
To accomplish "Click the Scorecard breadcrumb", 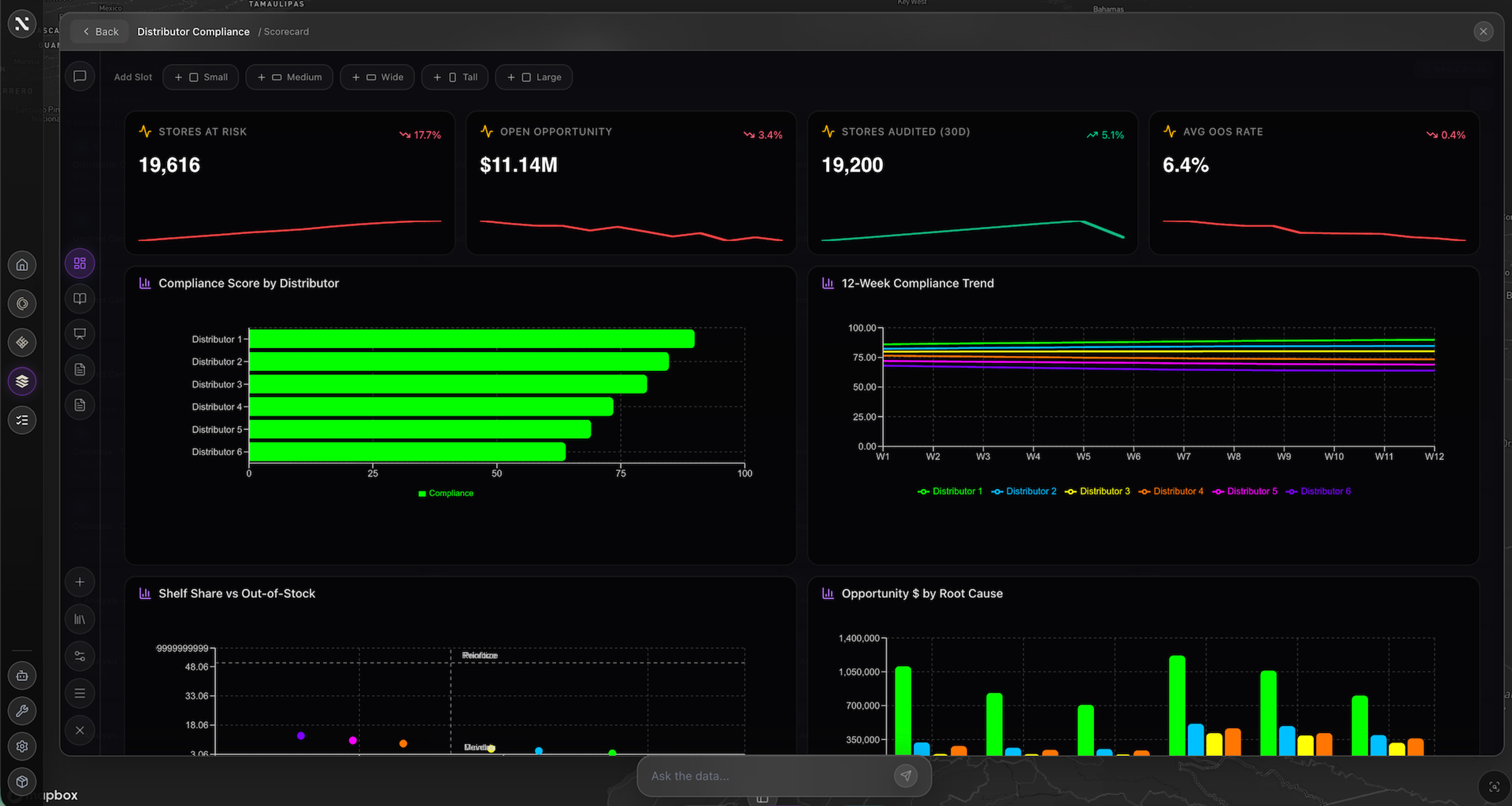I will (x=286, y=31).
